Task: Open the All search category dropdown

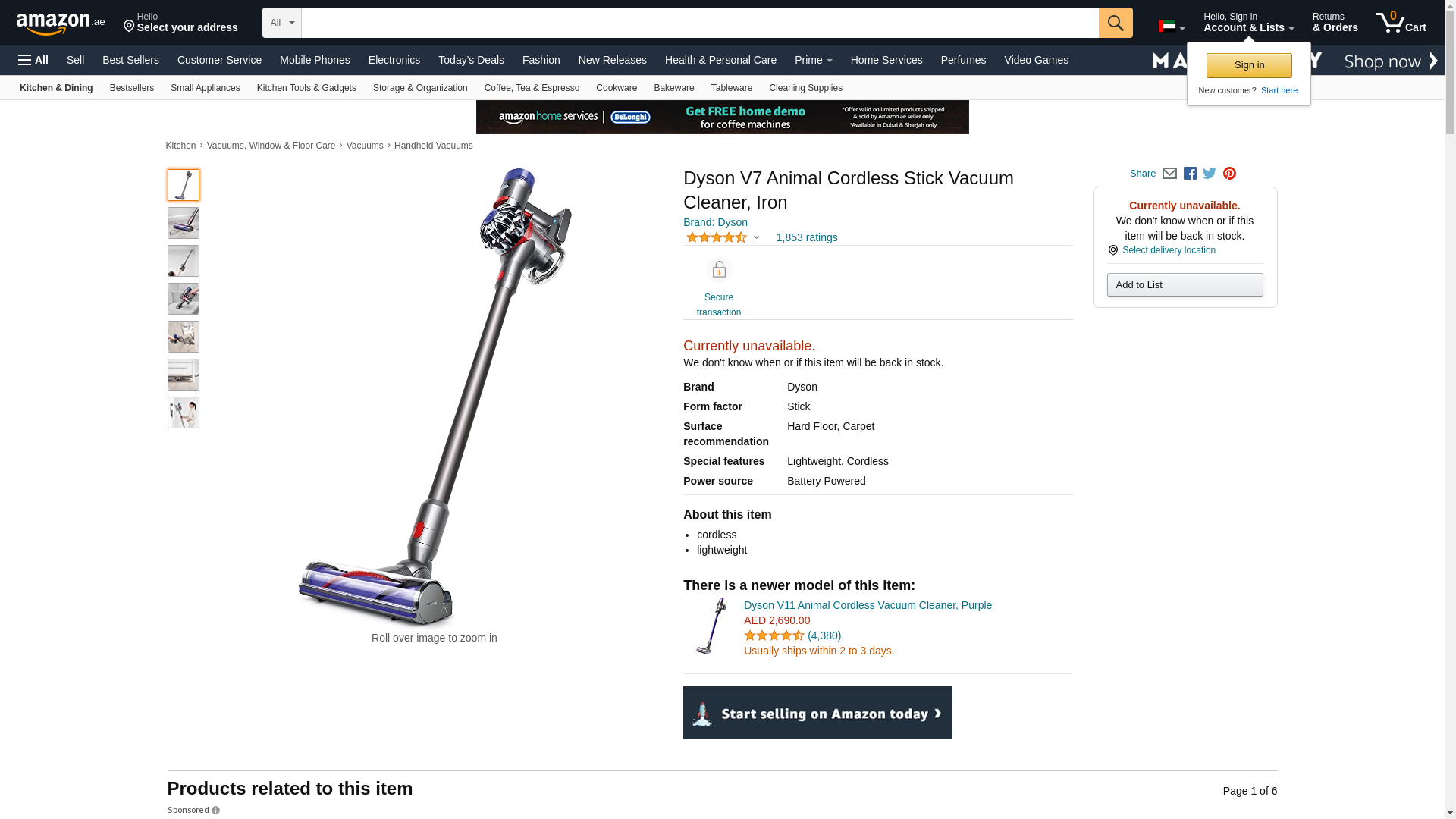Action: 282,23
